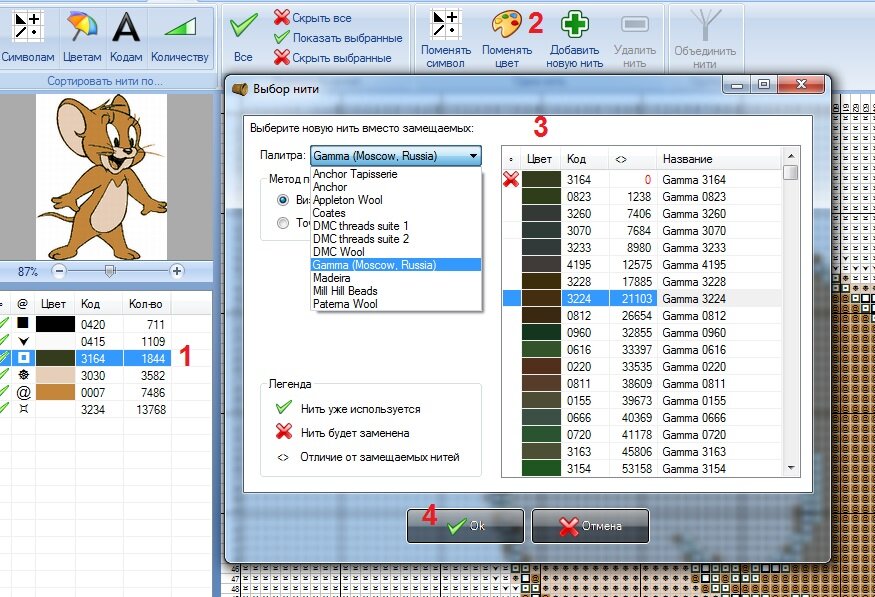Viewport: 875px width, 597px height.
Task: Sort threads by colors umbrella icon
Action: pyautogui.click(x=82, y=27)
